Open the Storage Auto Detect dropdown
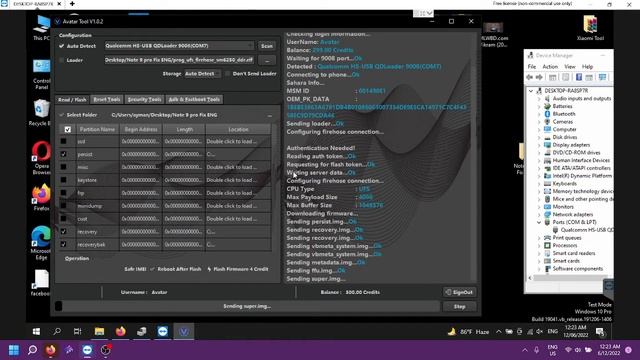Image resolution: width=640 pixels, height=360 pixels. tap(202, 74)
